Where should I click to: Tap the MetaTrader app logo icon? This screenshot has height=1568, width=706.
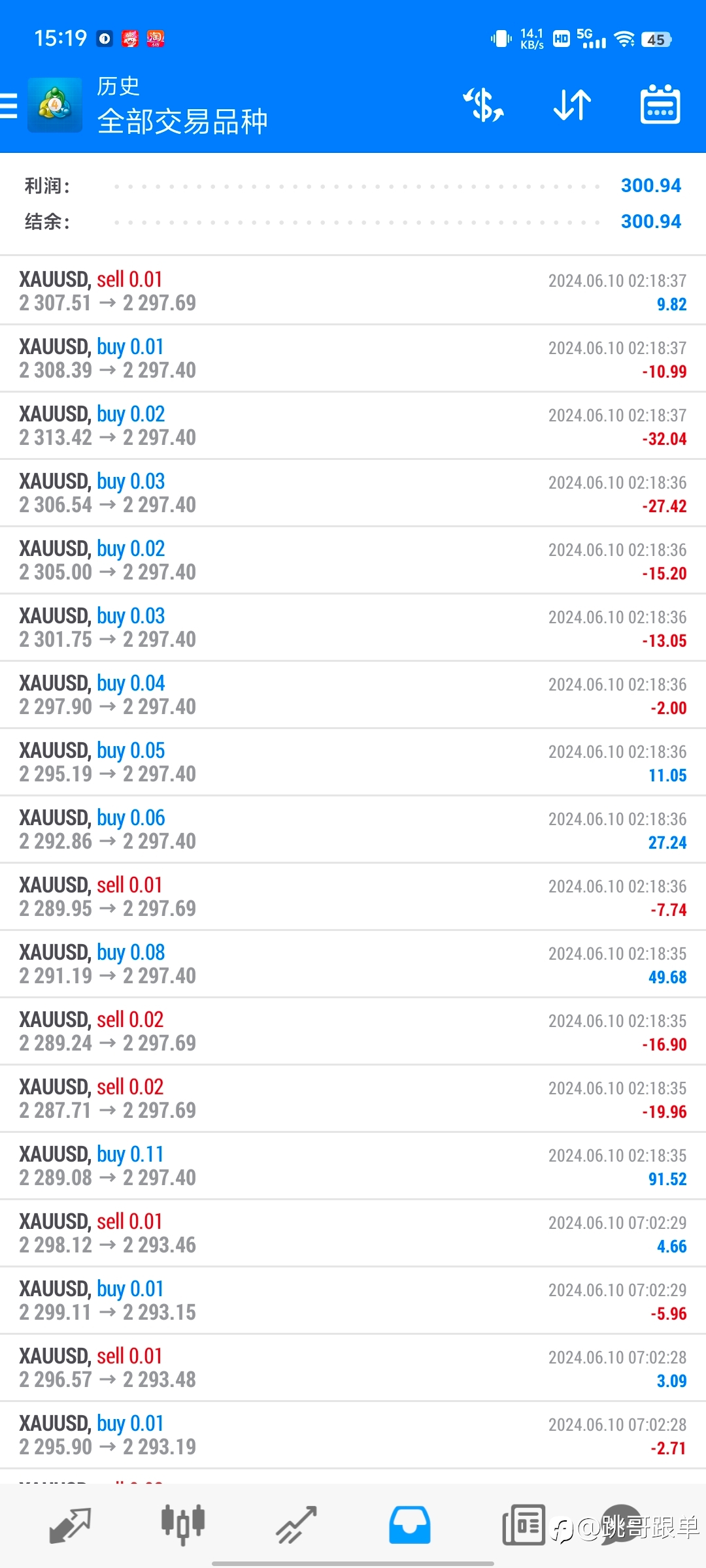click(x=55, y=105)
